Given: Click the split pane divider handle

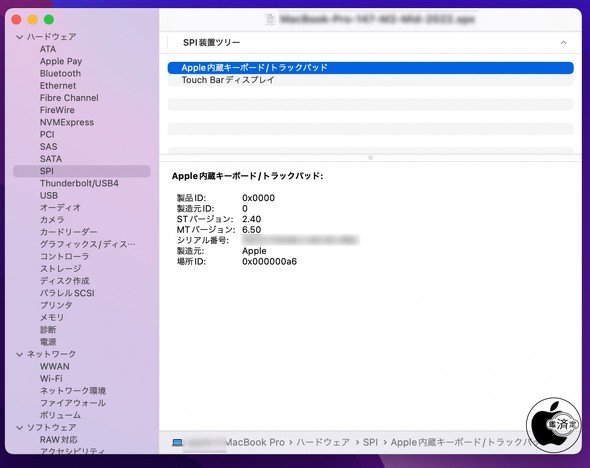Looking at the screenshot, I should pos(371,158).
